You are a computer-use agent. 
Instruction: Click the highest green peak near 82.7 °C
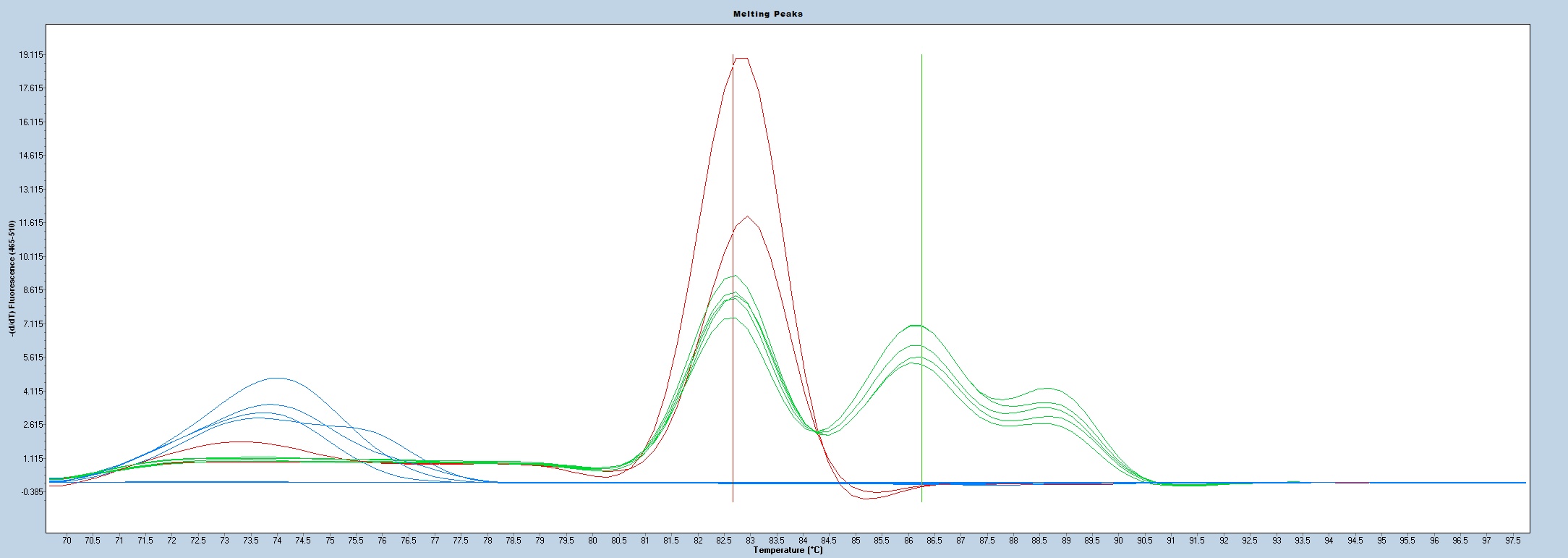coord(735,276)
